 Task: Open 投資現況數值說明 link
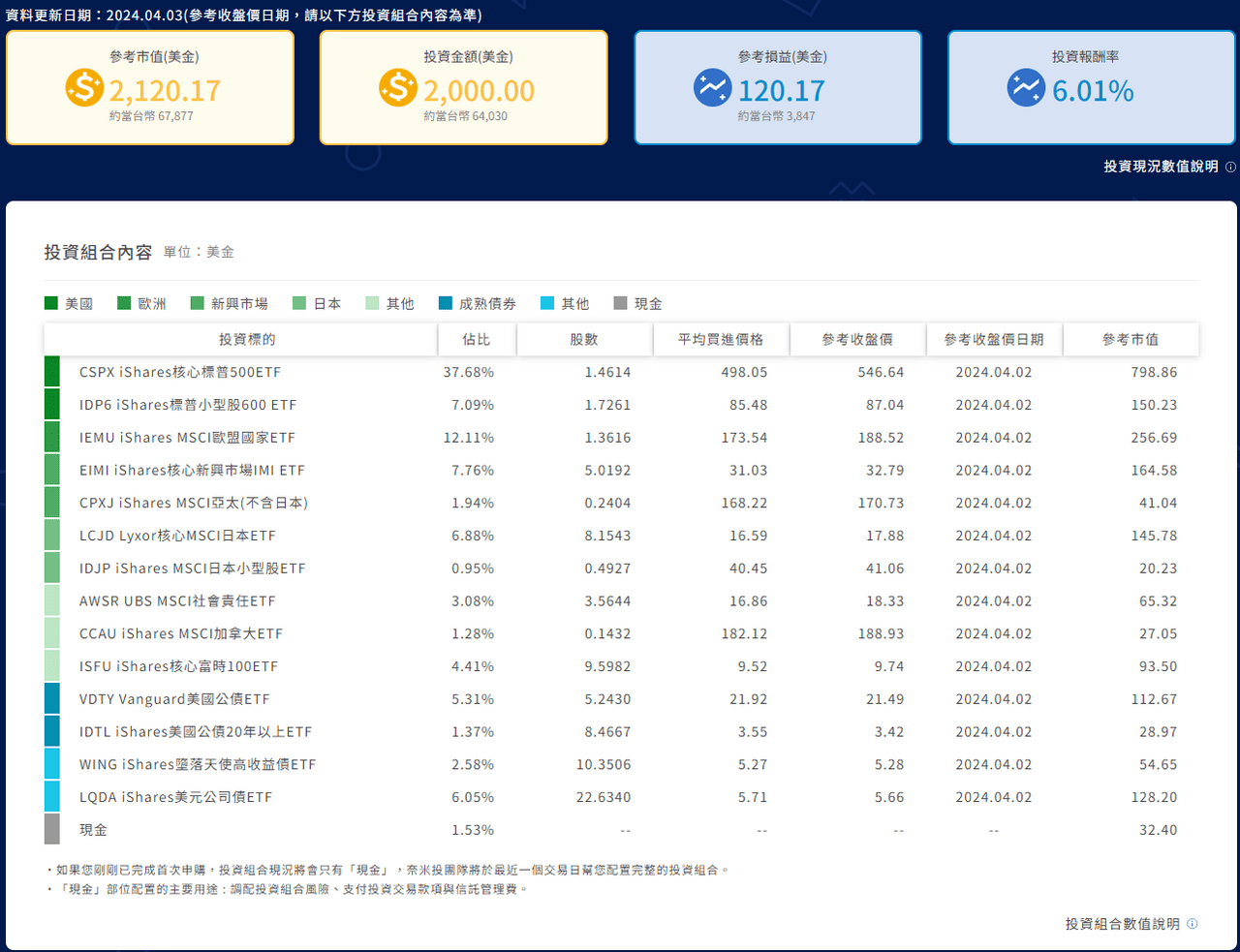(x=1161, y=167)
